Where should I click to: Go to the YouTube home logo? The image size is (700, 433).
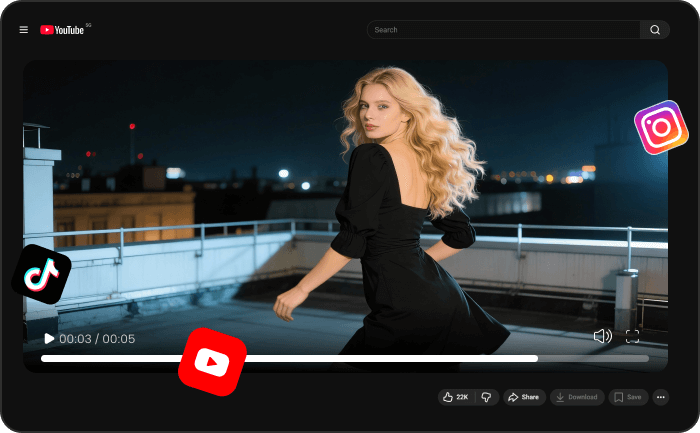click(x=62, y=30)
